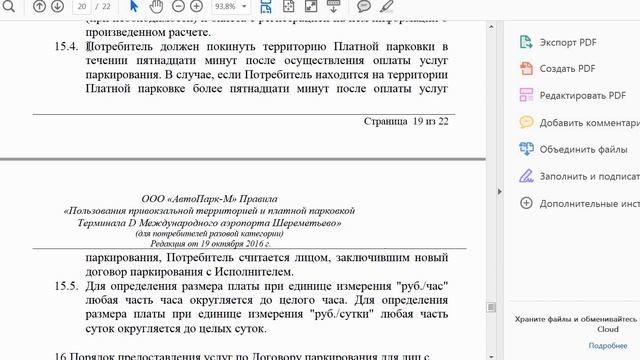Click the Объединить файлы icon
This screenshot has height=360, width=640.
[x=526, y=149]
